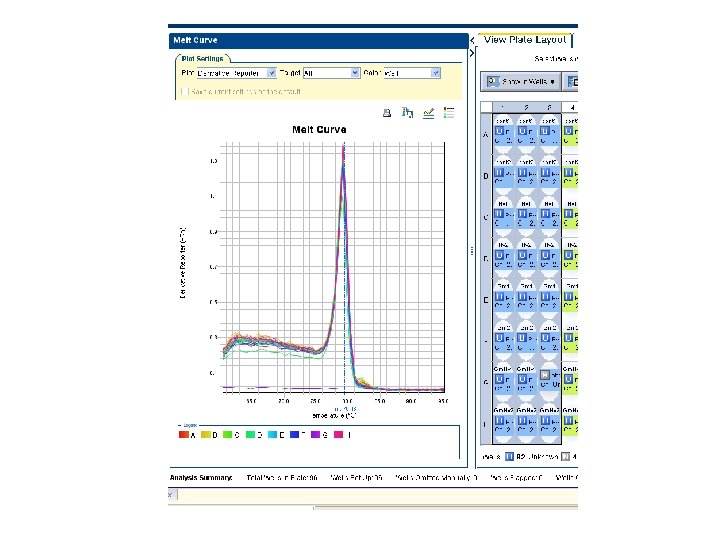Click the Wells Flagged entry in summary
720x540 pixels.
point(516,478)
